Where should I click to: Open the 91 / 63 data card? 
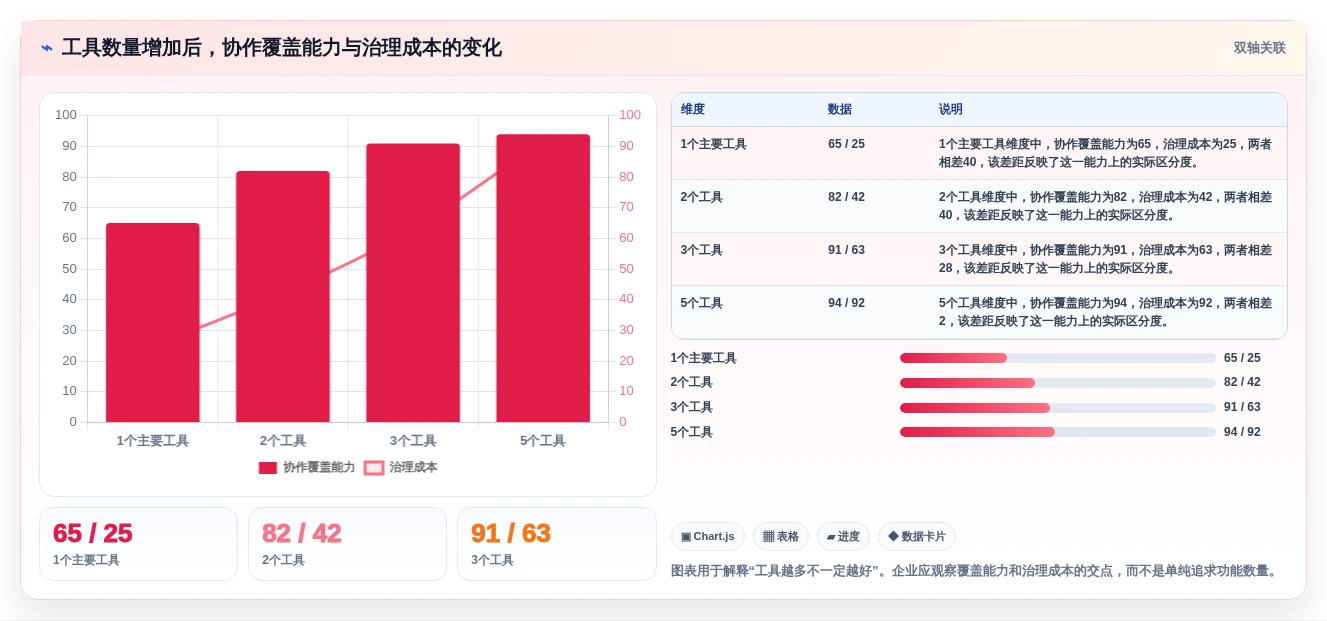click(x=557, y=544)
